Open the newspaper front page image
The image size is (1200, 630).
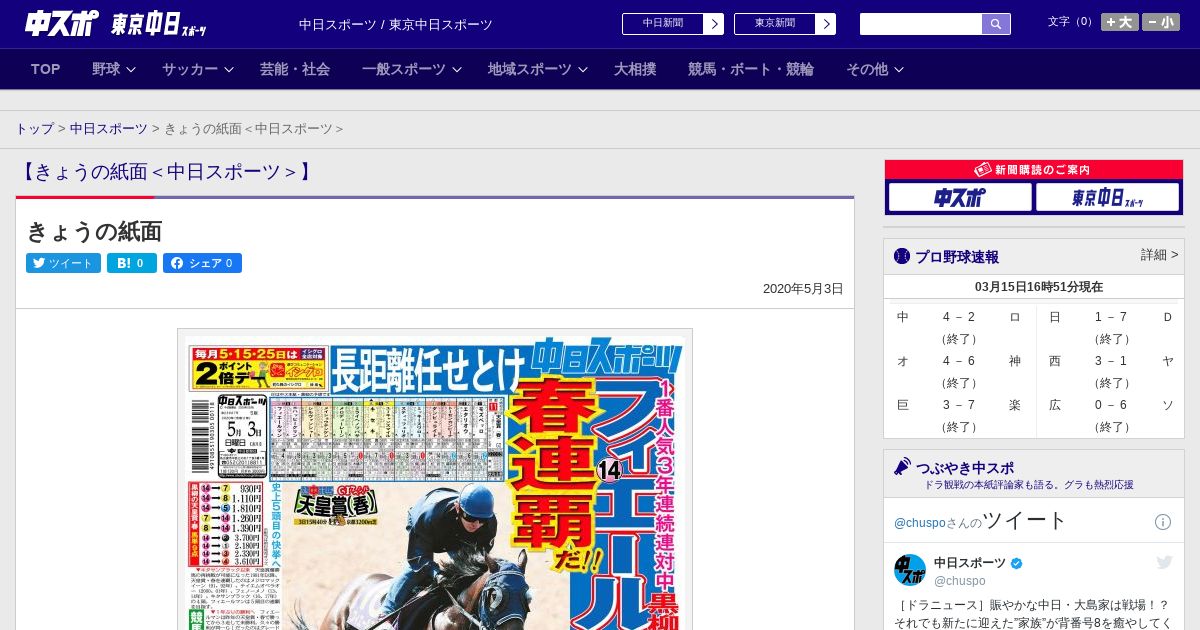coord(435,480)
